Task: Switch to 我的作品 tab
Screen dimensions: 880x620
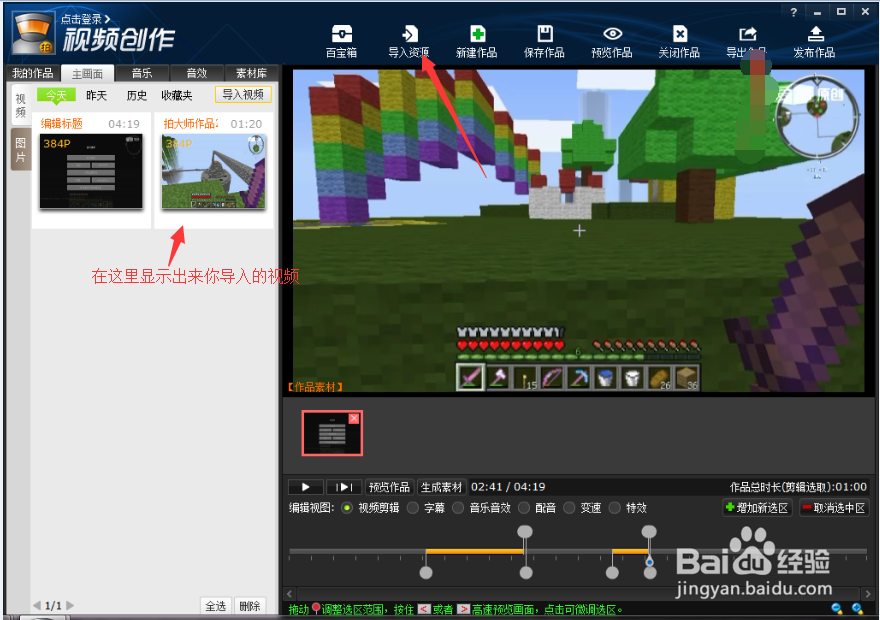Action: pos(33,74)
